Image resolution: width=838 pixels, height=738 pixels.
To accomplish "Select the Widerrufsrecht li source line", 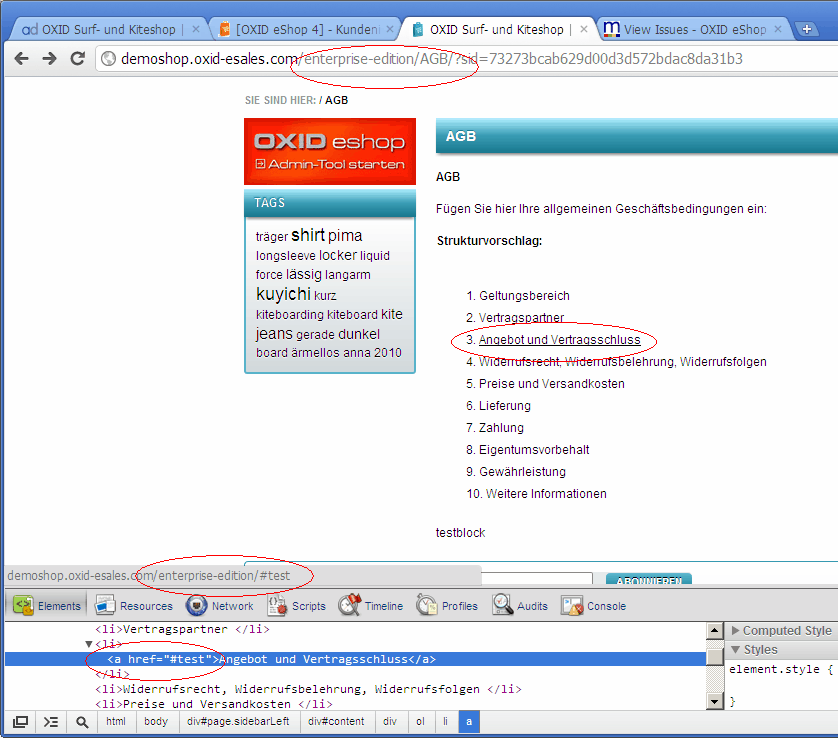I will (x=308, y=689).
